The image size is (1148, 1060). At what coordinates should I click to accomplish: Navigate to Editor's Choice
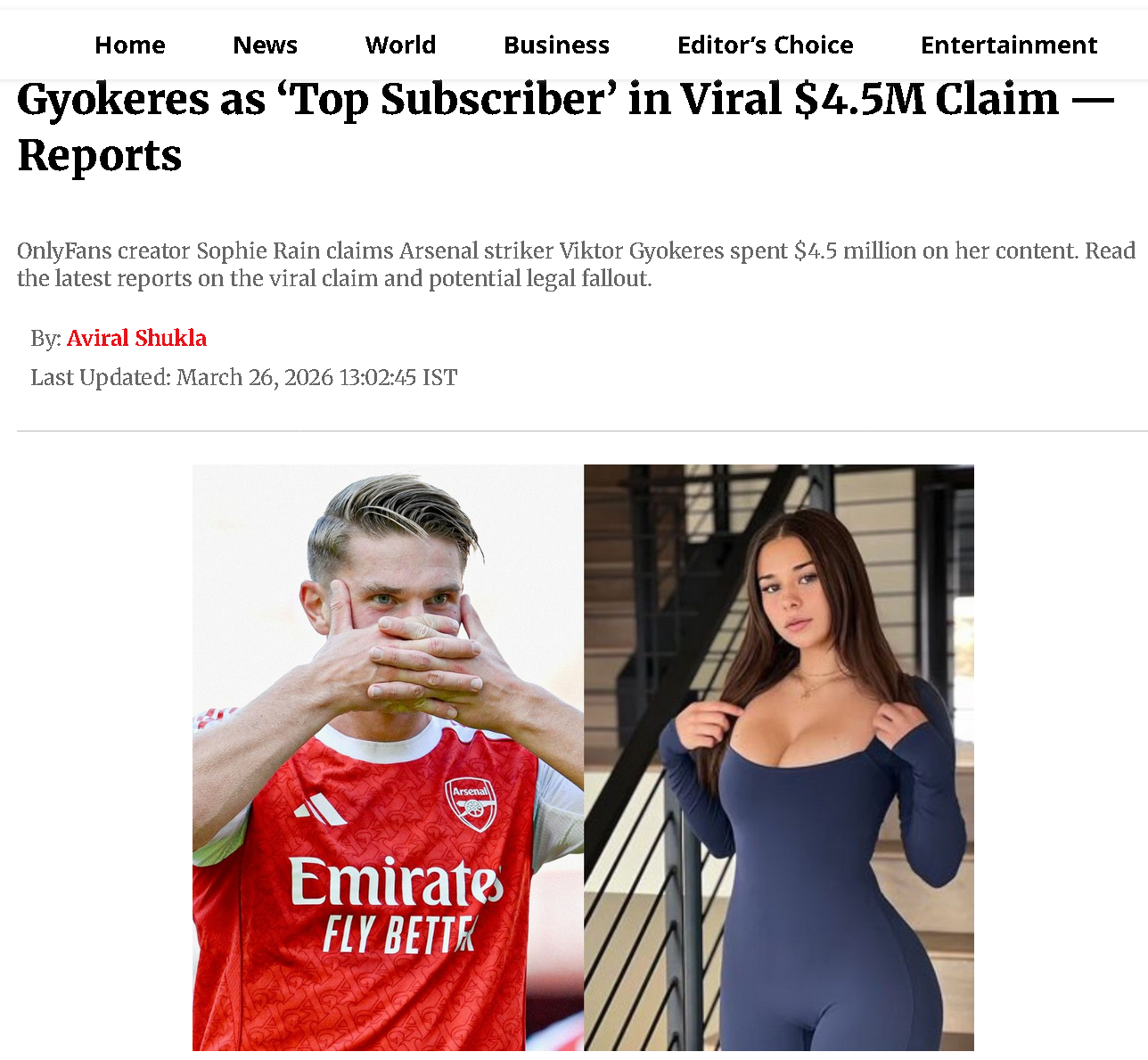pos(765,45)
